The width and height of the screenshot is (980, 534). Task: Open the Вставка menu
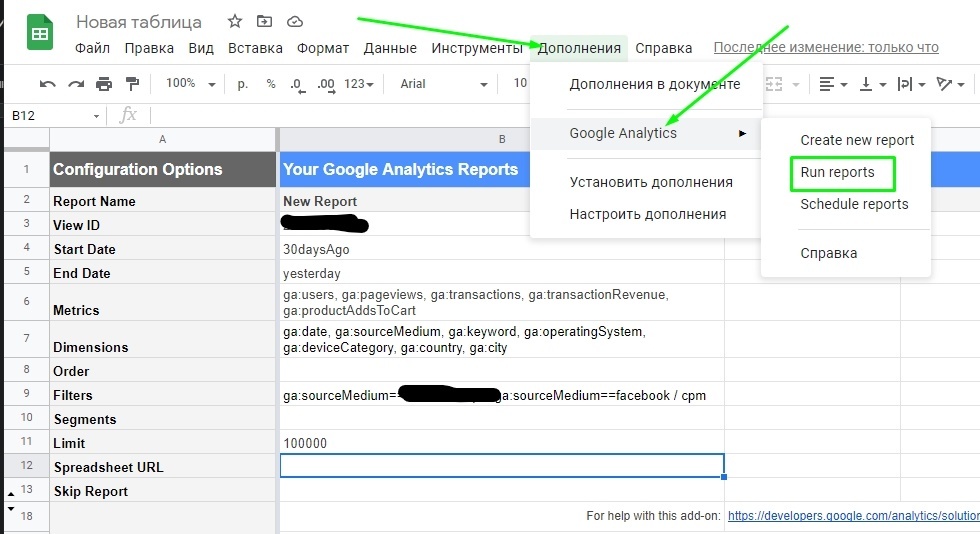[x=255, y=48]
